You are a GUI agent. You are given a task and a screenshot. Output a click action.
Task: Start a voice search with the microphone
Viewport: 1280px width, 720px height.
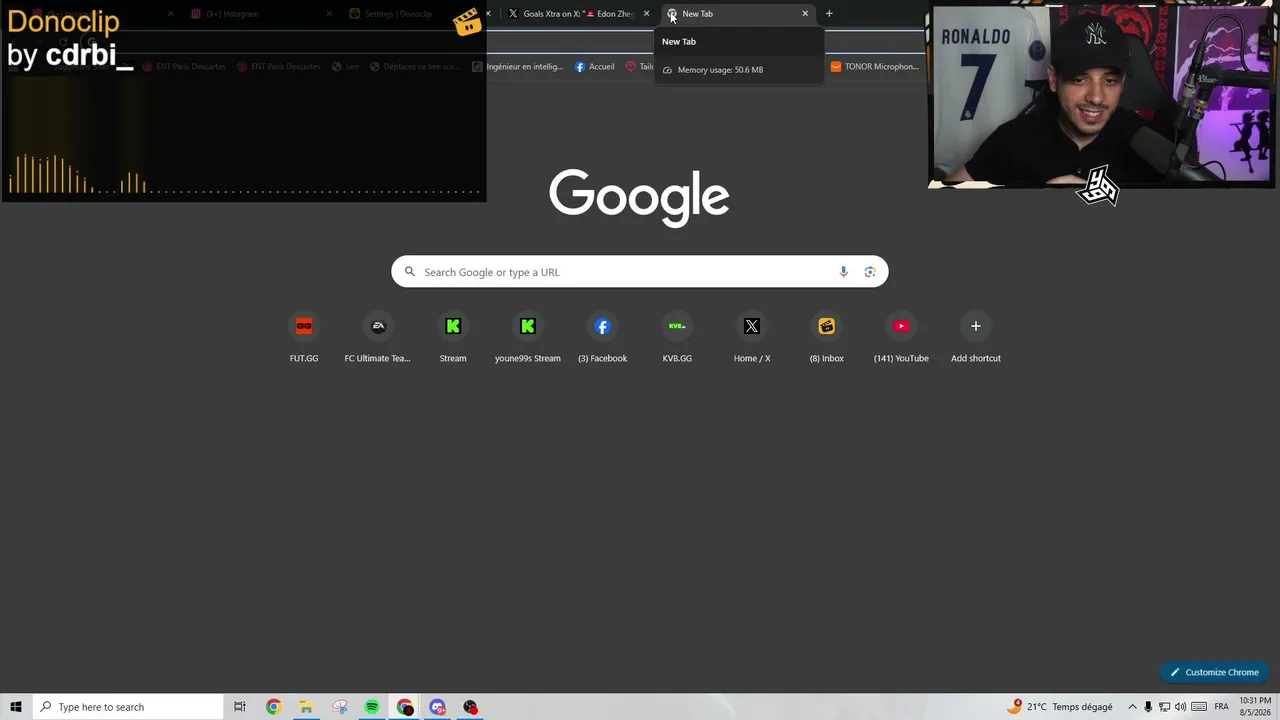pos(844,272)
